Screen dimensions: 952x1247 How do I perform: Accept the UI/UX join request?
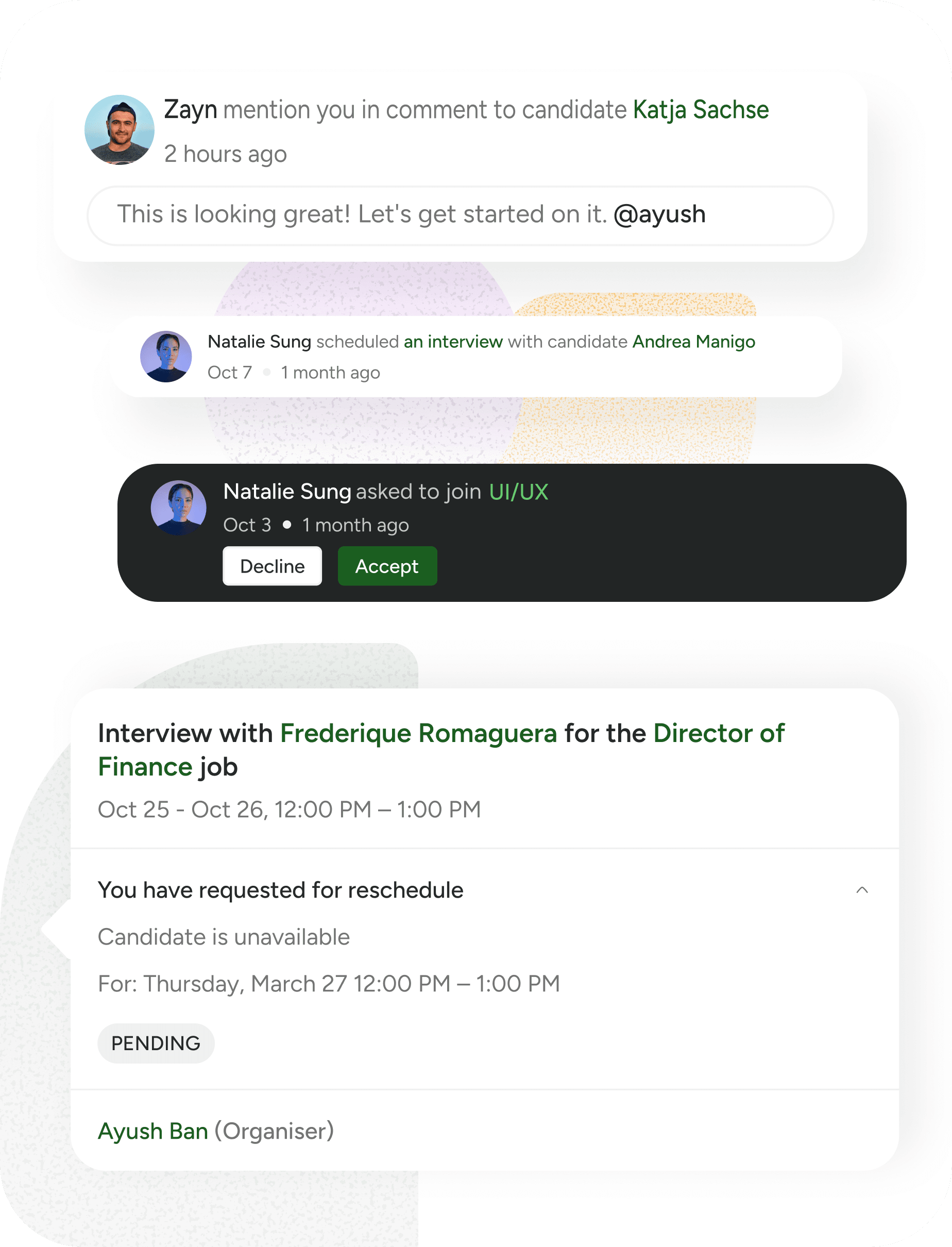coord(387,566)
